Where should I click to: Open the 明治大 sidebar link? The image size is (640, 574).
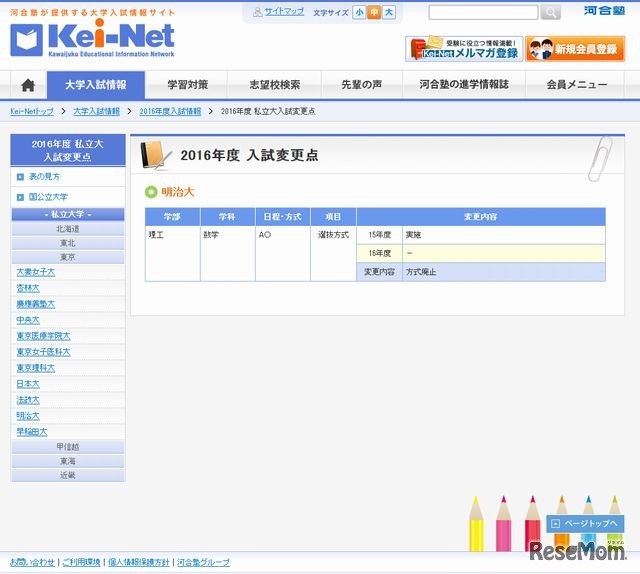click(28, 416)
